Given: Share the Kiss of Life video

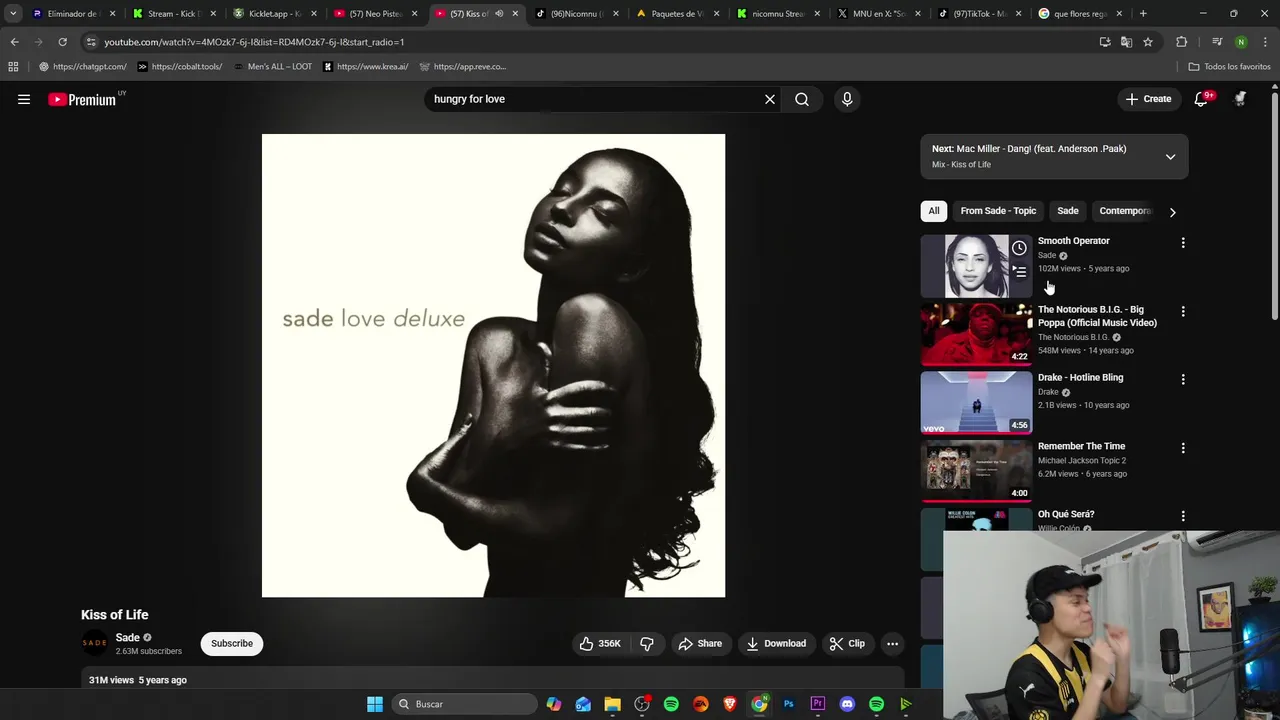Looking at the screenshot, I should [700, 644].
